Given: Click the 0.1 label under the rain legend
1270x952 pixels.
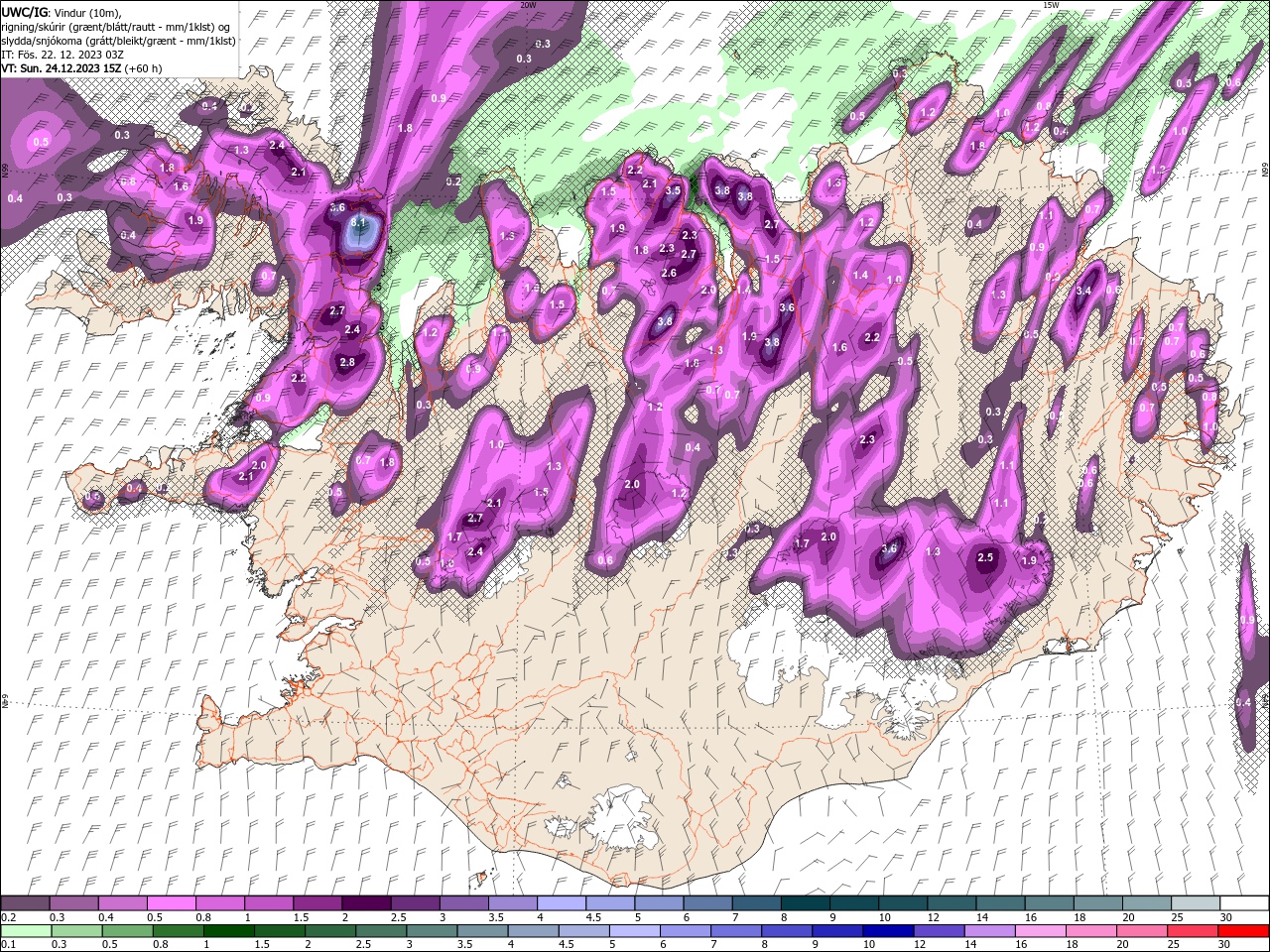Looking at the screenshot, I should (8, 945).
